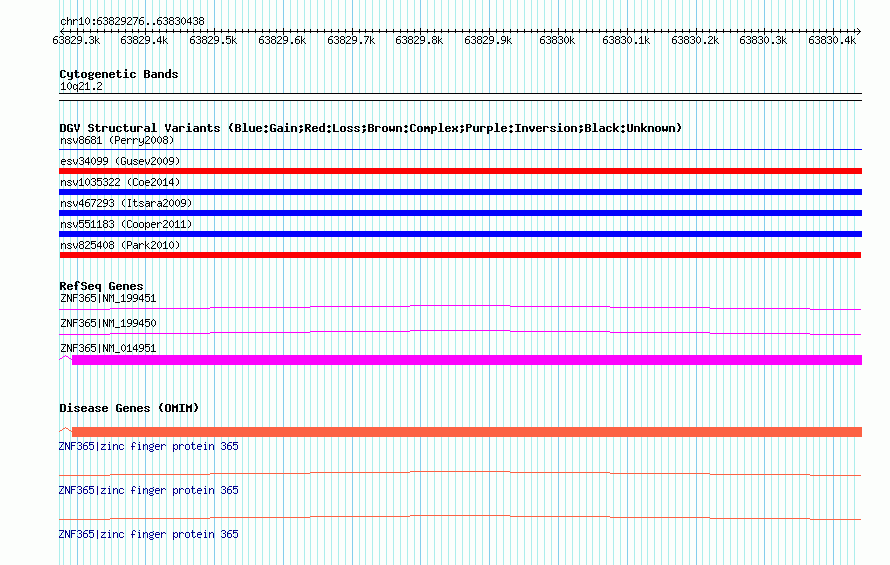
Task: Click the ZNF365|NM_014951 transcript label
Action: pyautogui.click(x=108, y=348)
